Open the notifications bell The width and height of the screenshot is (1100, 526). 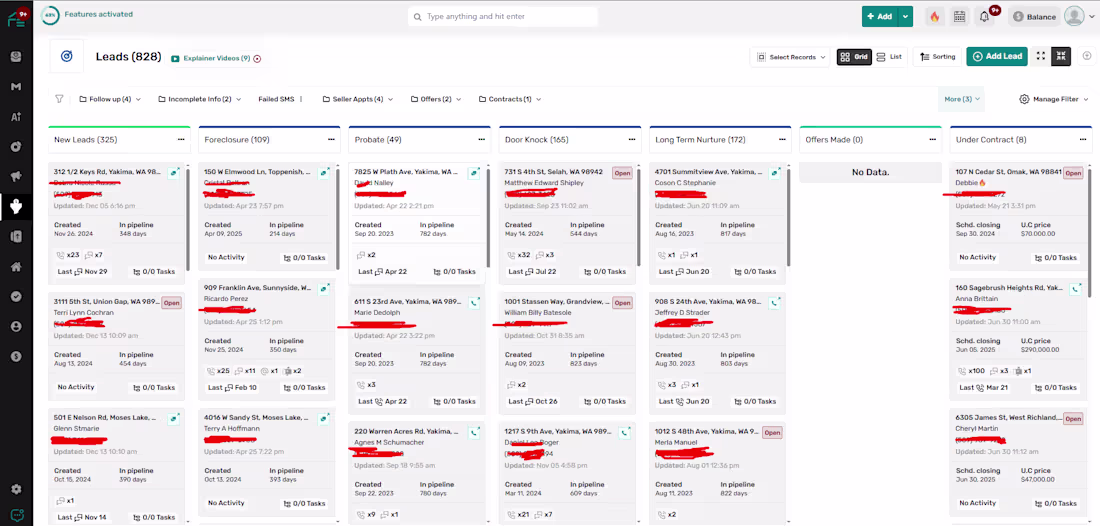point(984,17)
